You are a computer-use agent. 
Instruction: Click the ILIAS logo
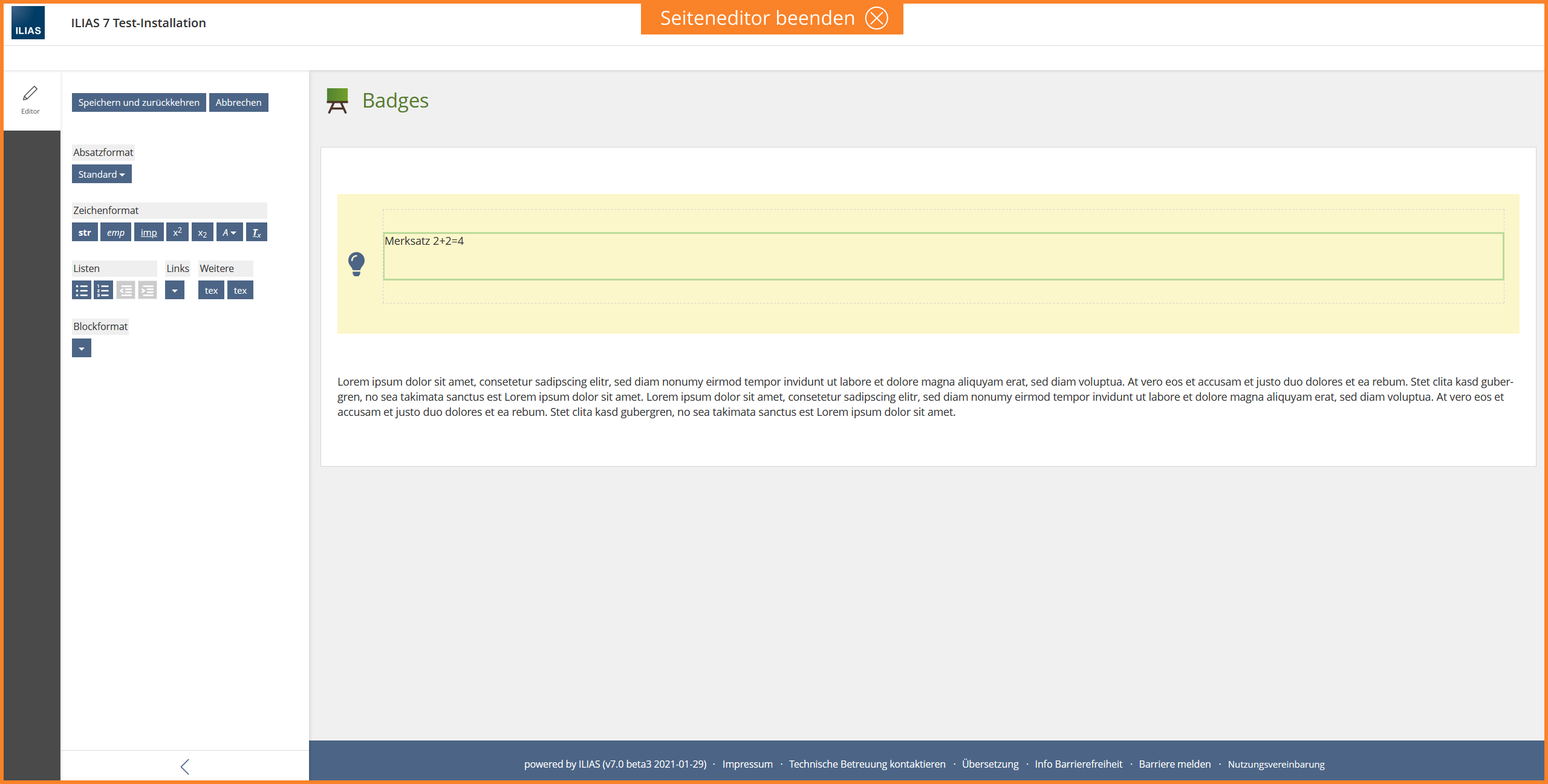click(x=28, y=23)
